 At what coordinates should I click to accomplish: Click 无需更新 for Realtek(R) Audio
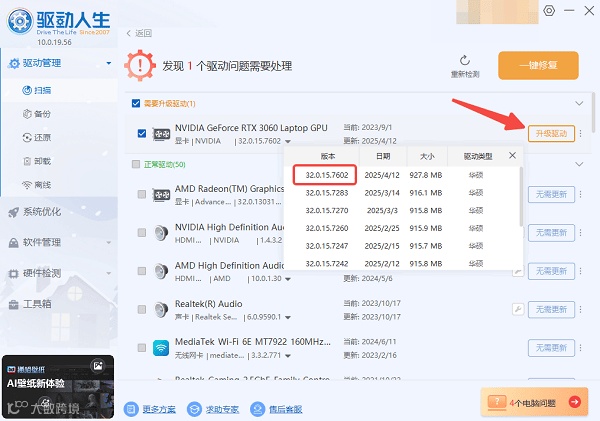pyautogui.click(x=551, y=309)
